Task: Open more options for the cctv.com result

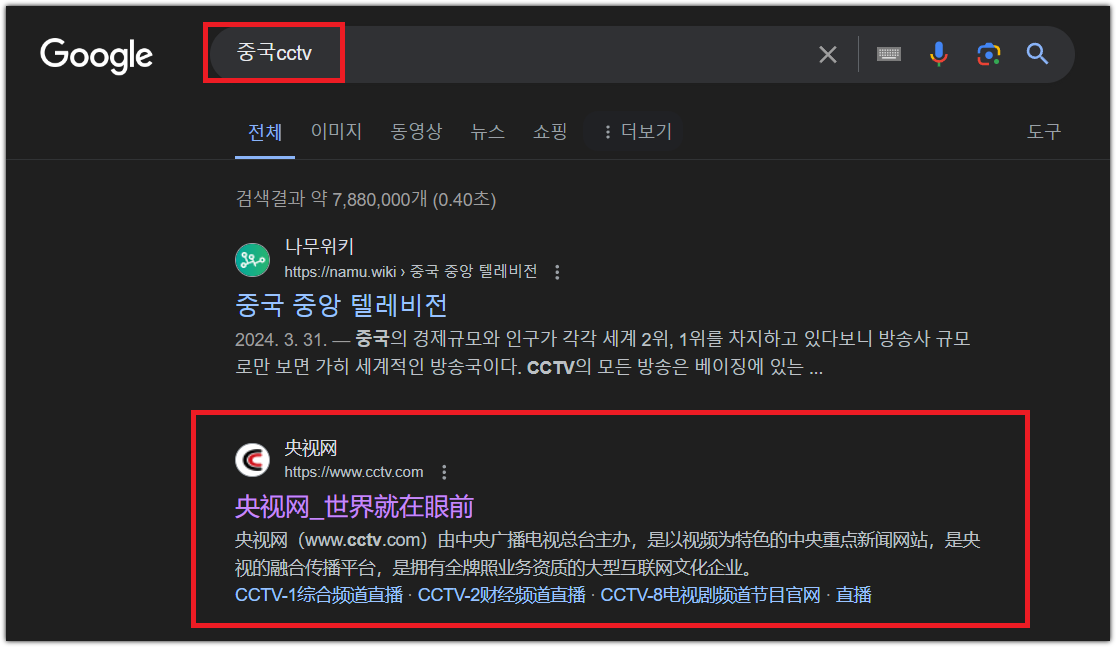Action: (444, 472)
